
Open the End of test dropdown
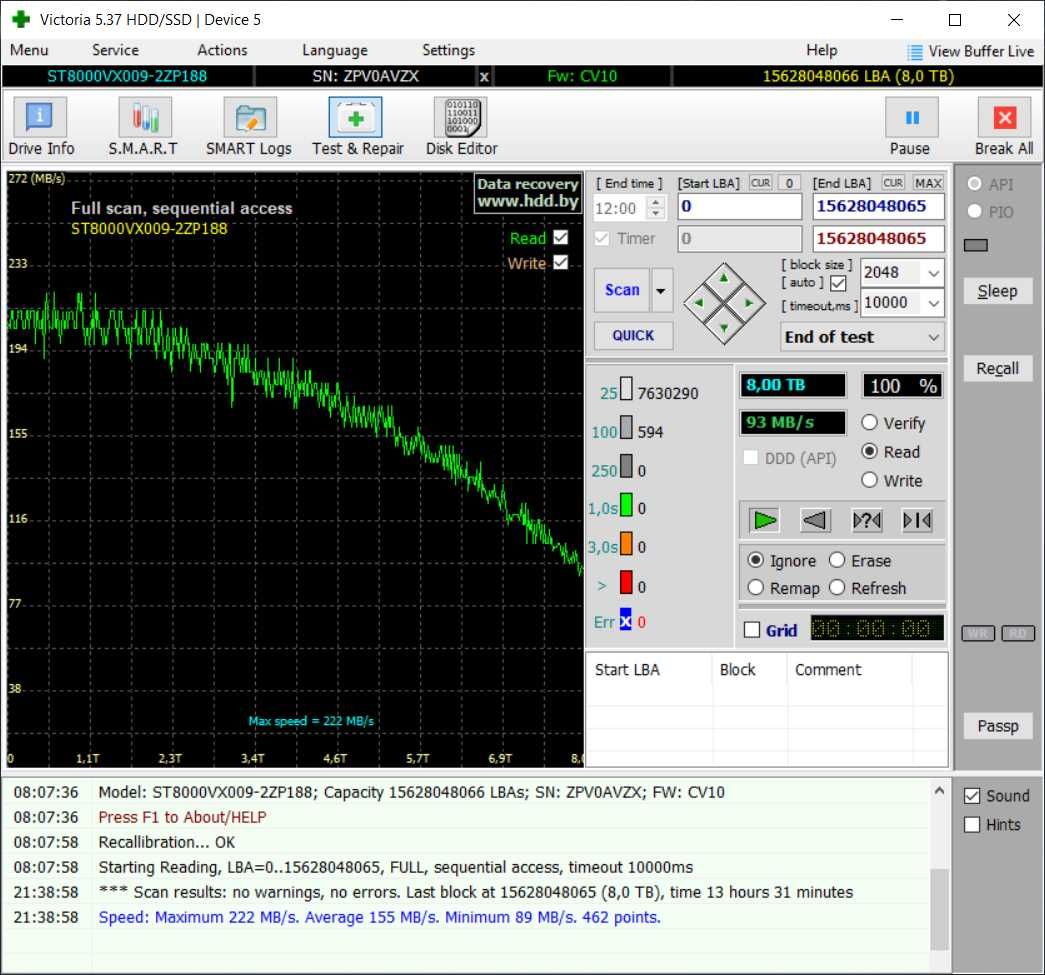933,337
